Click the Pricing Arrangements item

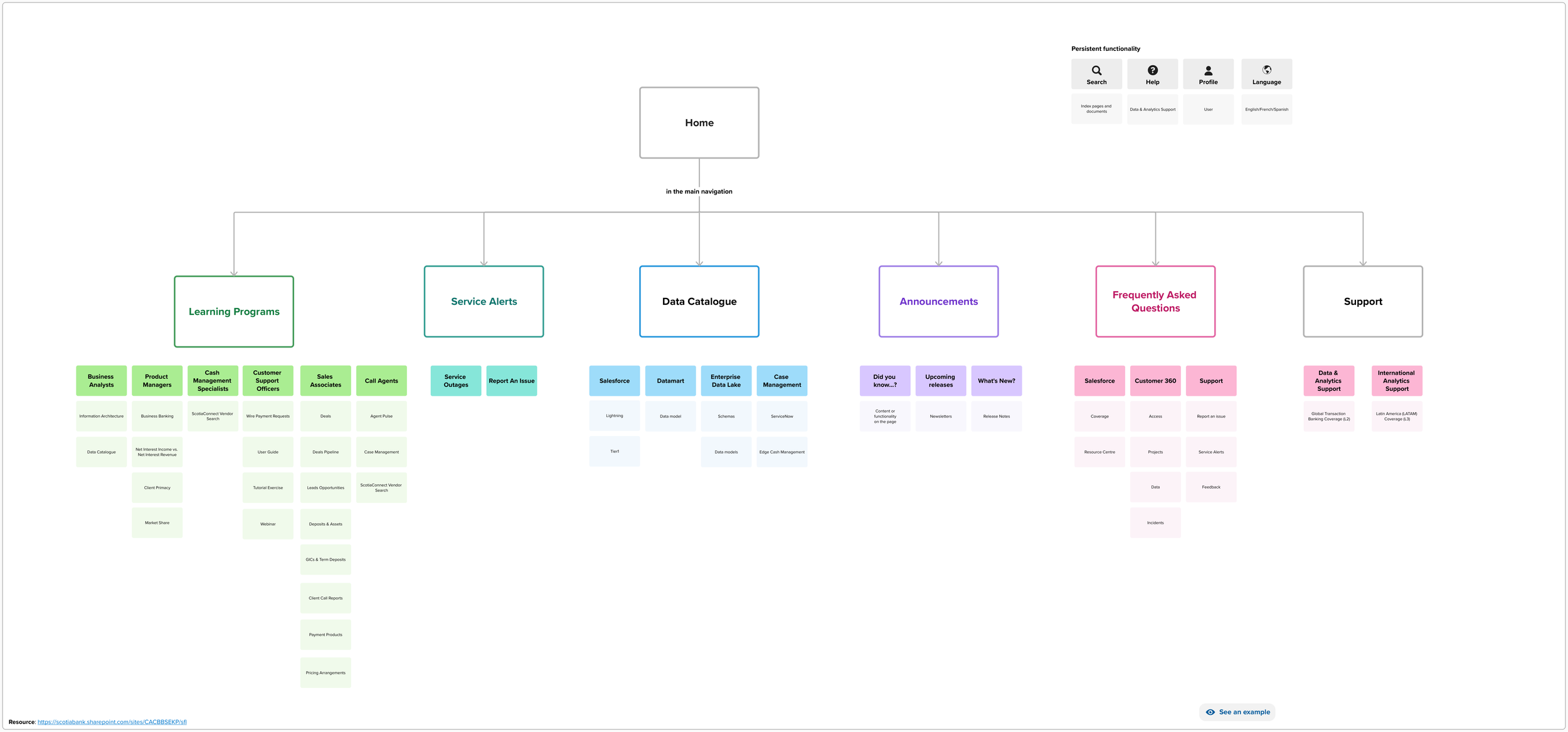pyautogui.click(x=326, y=672)
